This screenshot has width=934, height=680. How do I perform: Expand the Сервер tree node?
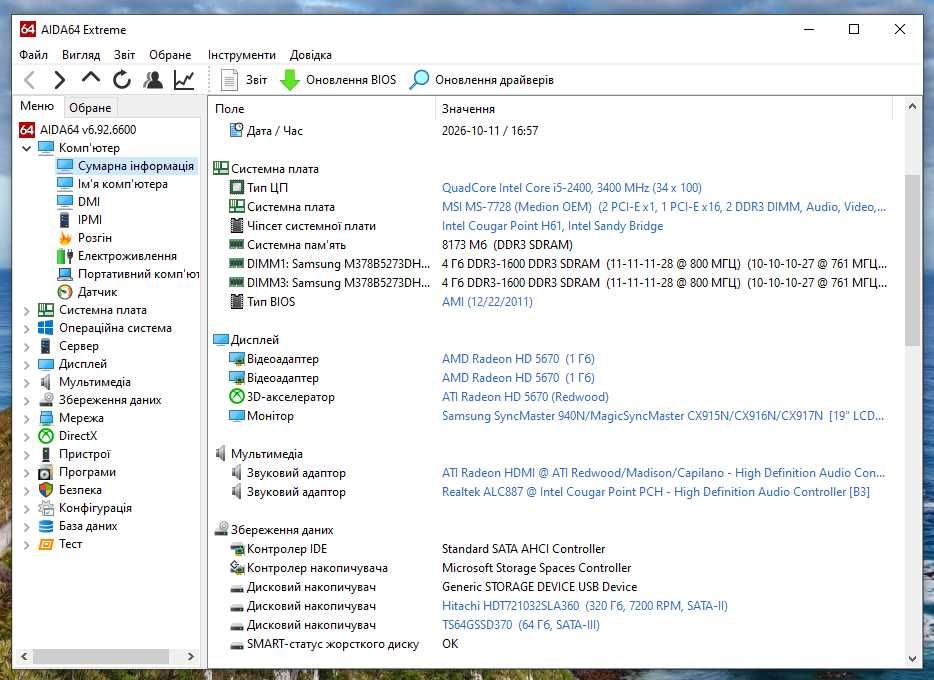tap(26, 346)
